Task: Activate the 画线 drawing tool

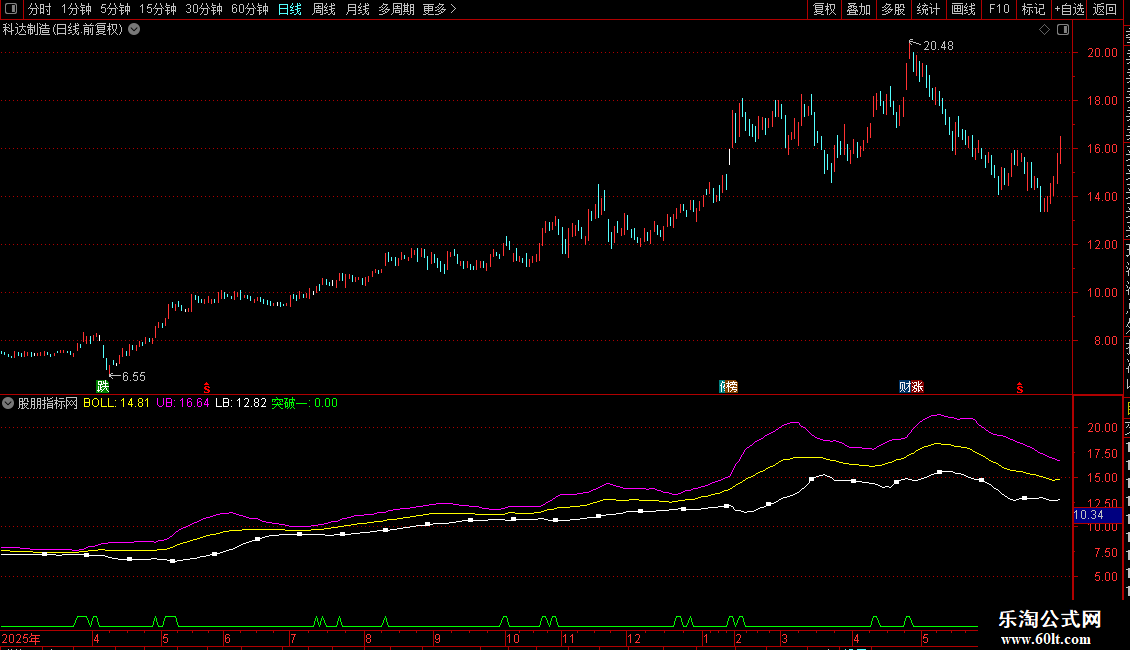Action: (963, 9)
